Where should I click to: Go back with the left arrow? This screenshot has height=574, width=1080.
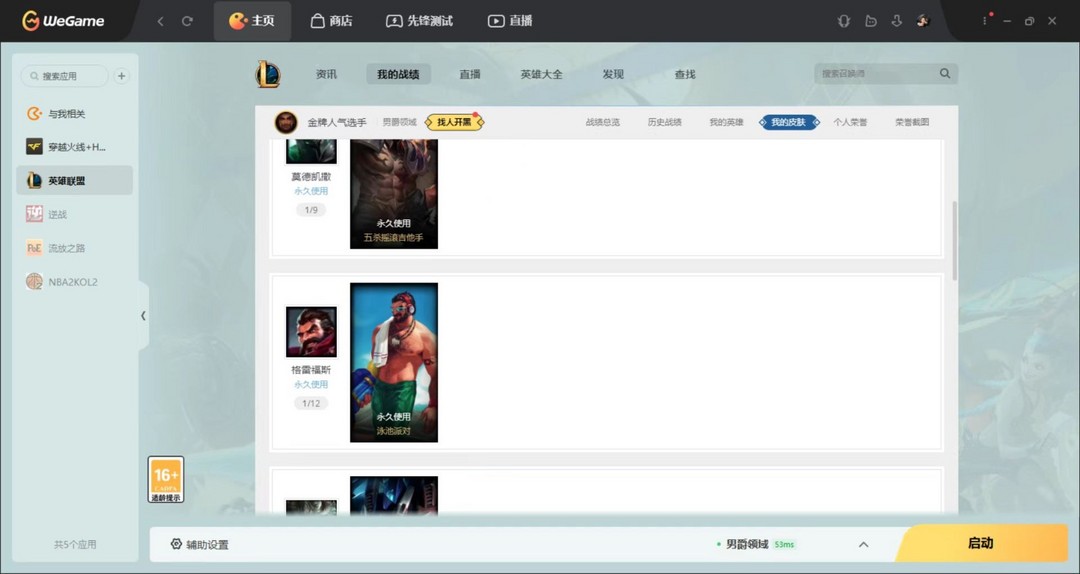pos(160,21)
